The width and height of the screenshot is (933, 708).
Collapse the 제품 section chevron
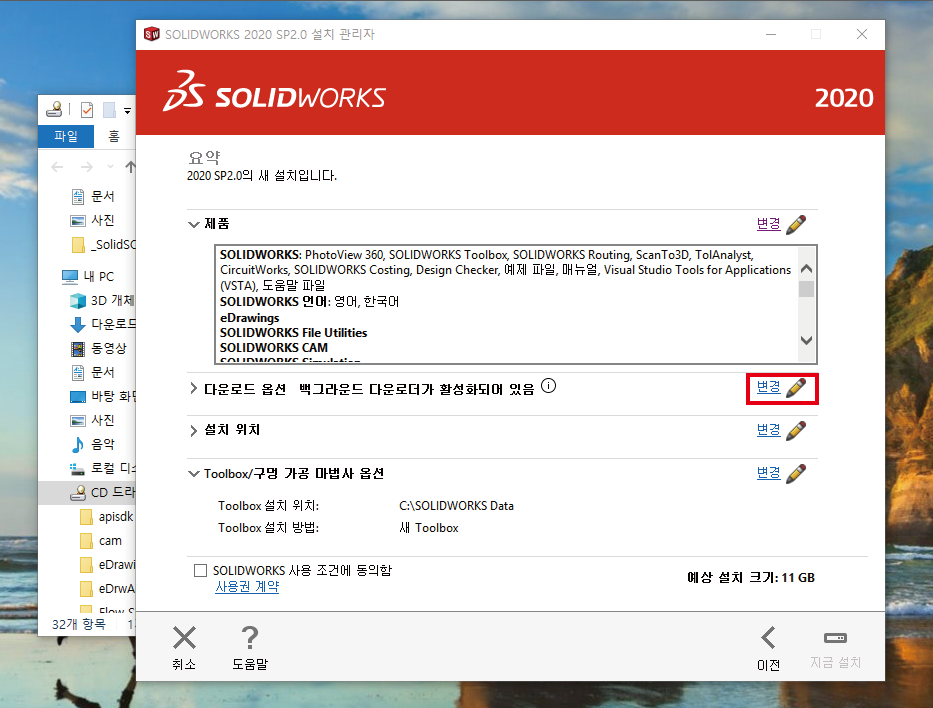193,224
